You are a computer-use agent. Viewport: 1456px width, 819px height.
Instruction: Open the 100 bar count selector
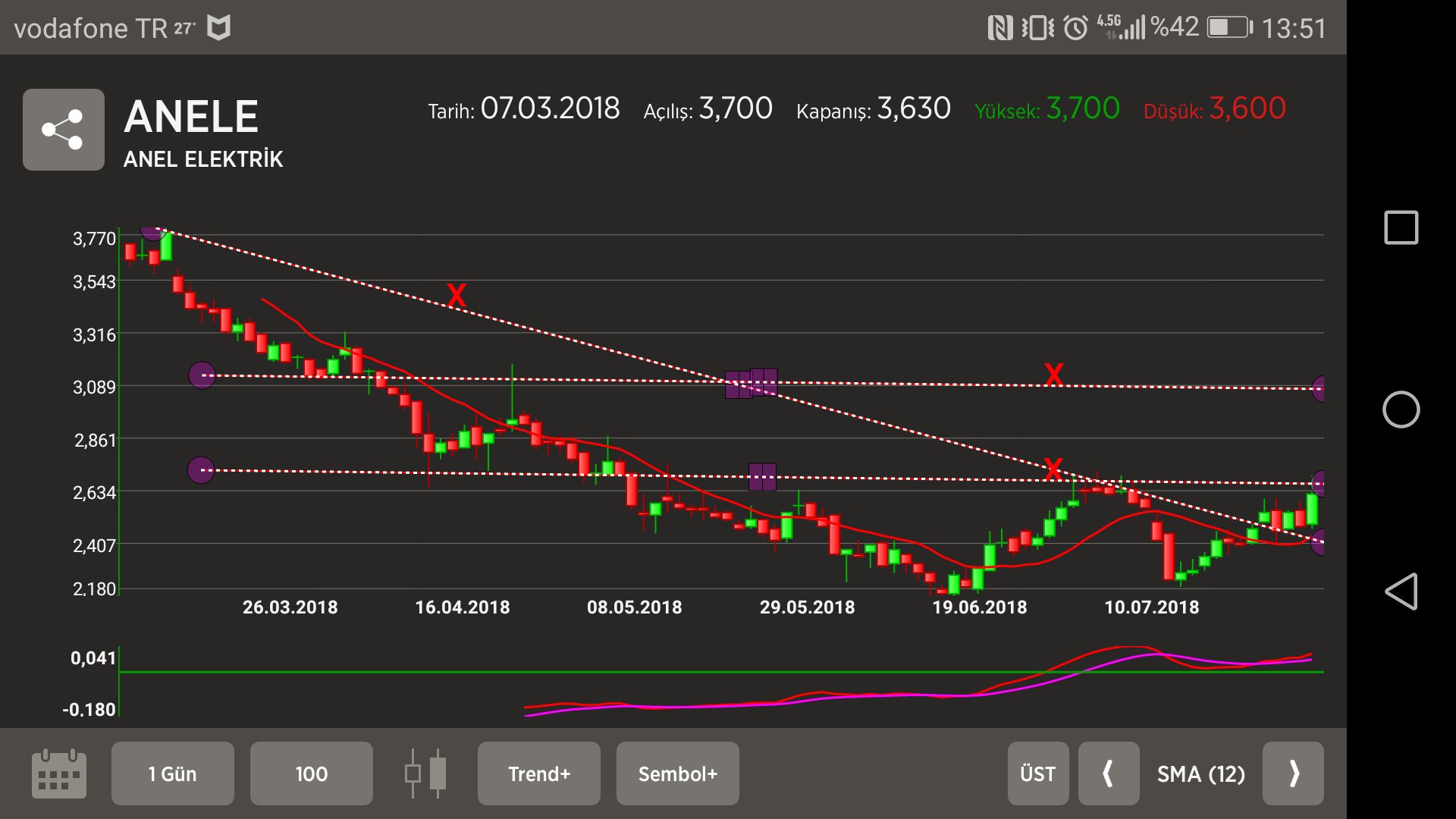click(x=312, y=773)
